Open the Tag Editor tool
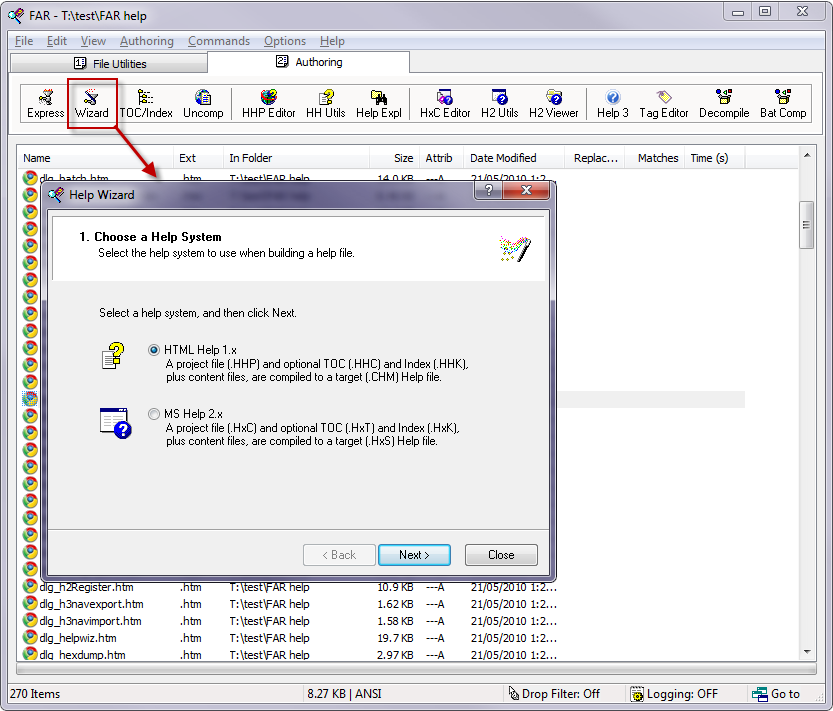 [664, 104]
